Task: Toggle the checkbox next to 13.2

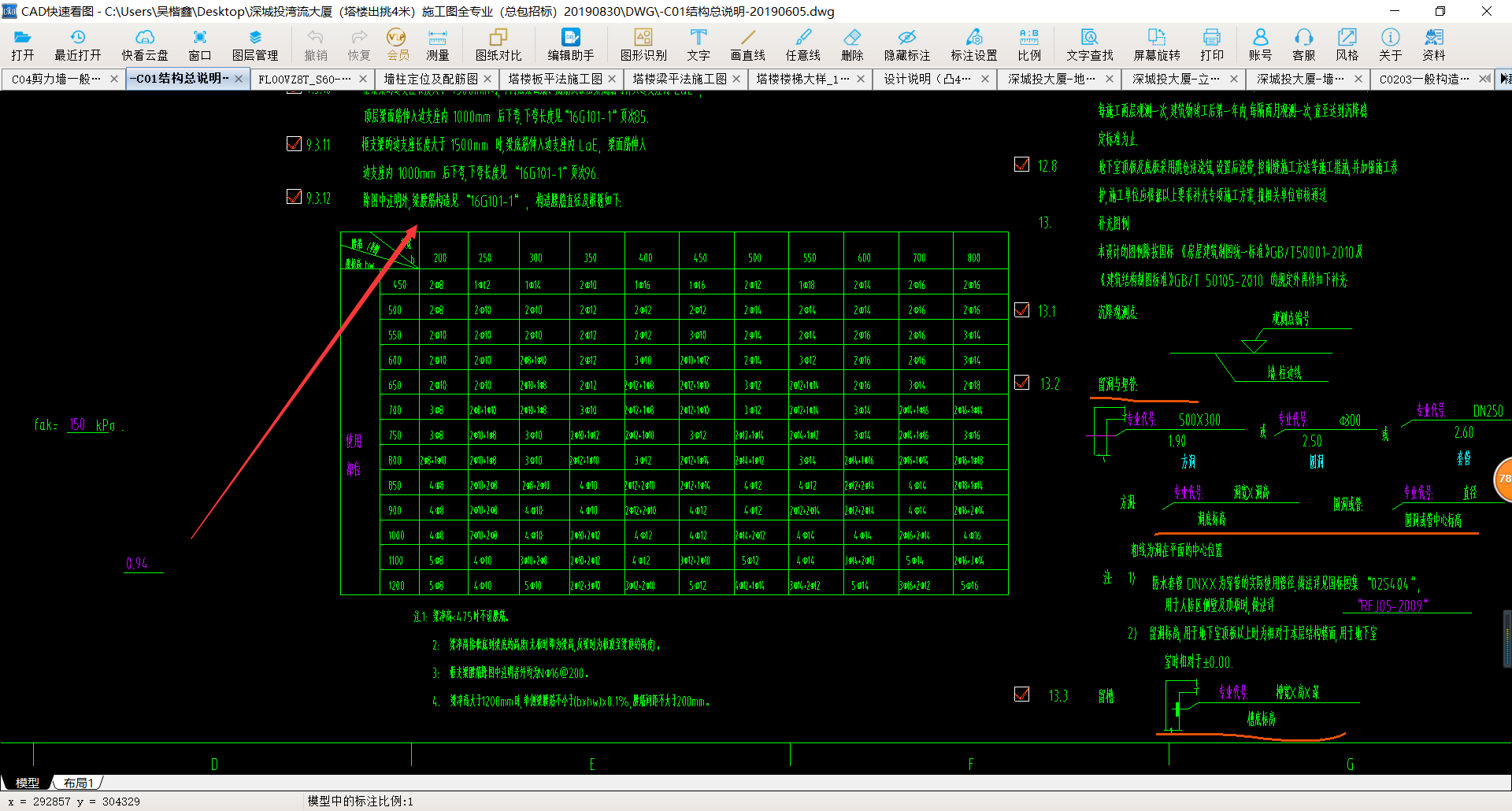Action: pyautogui.click(x=1022, y=382)
